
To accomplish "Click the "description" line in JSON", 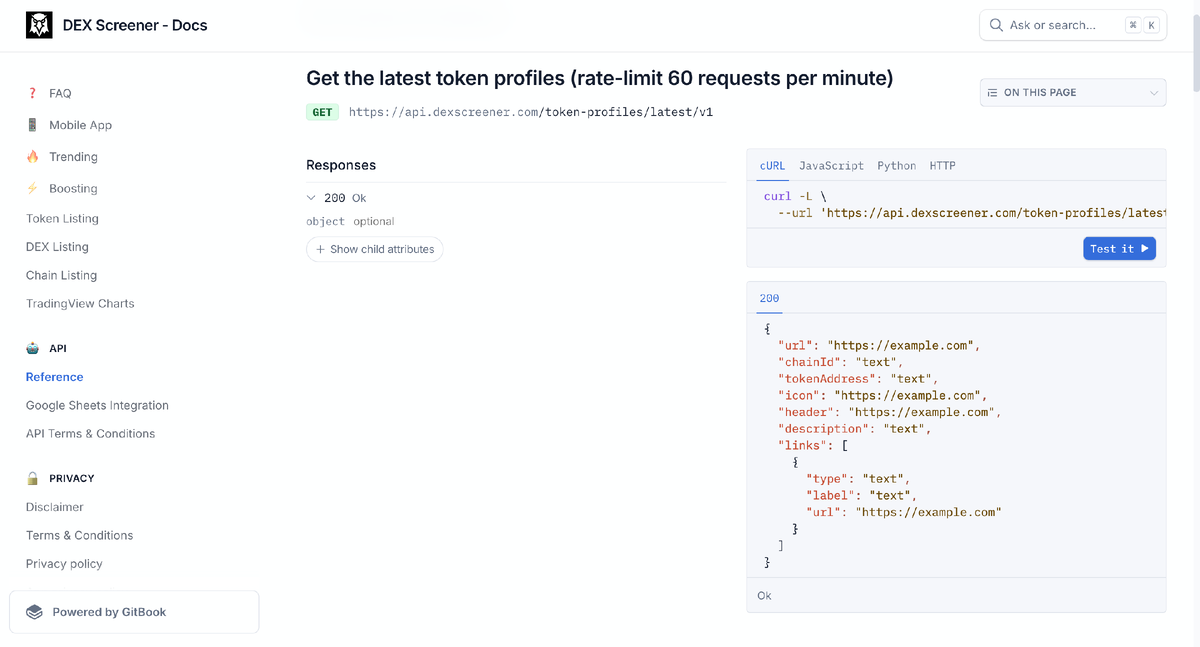I will click(854, 428).
